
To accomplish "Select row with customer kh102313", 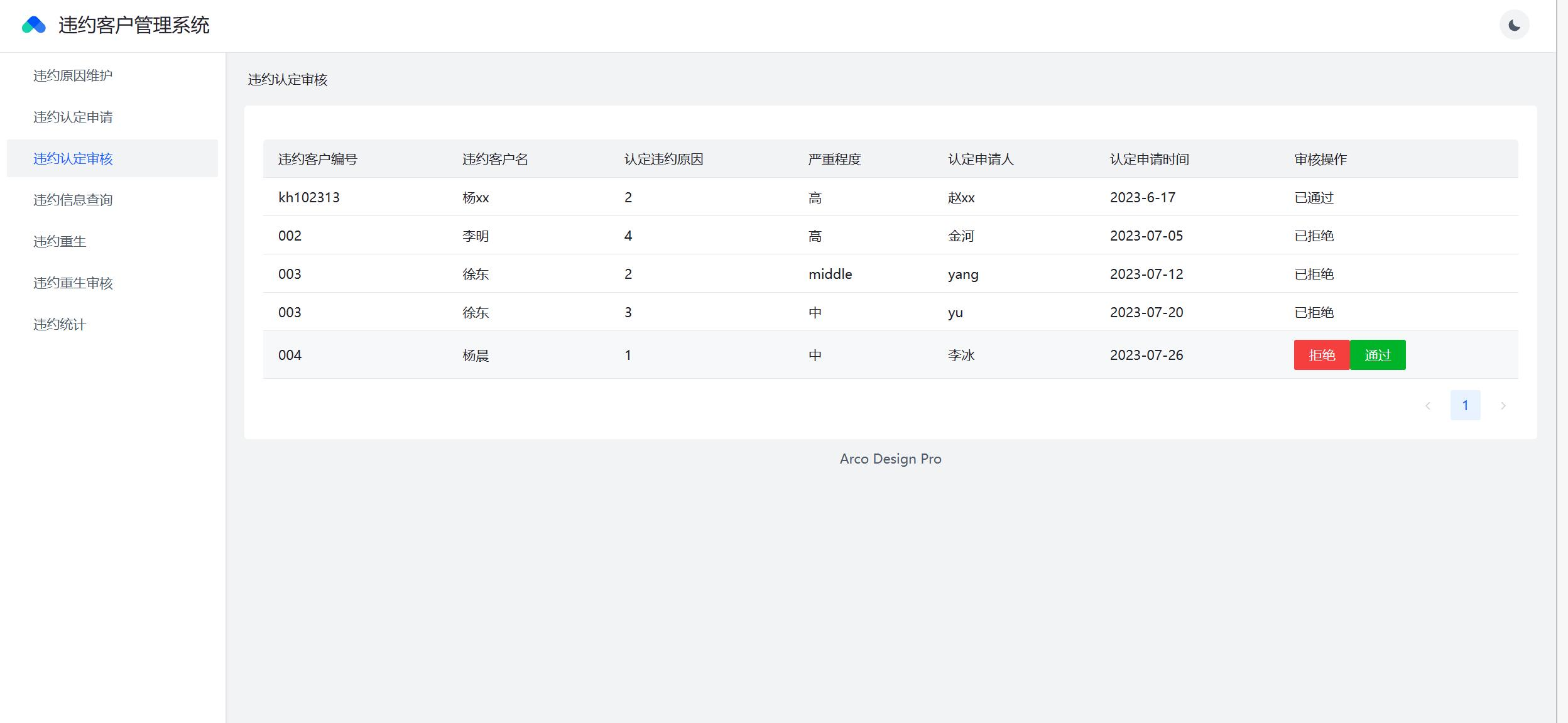I will click(308, 197).
